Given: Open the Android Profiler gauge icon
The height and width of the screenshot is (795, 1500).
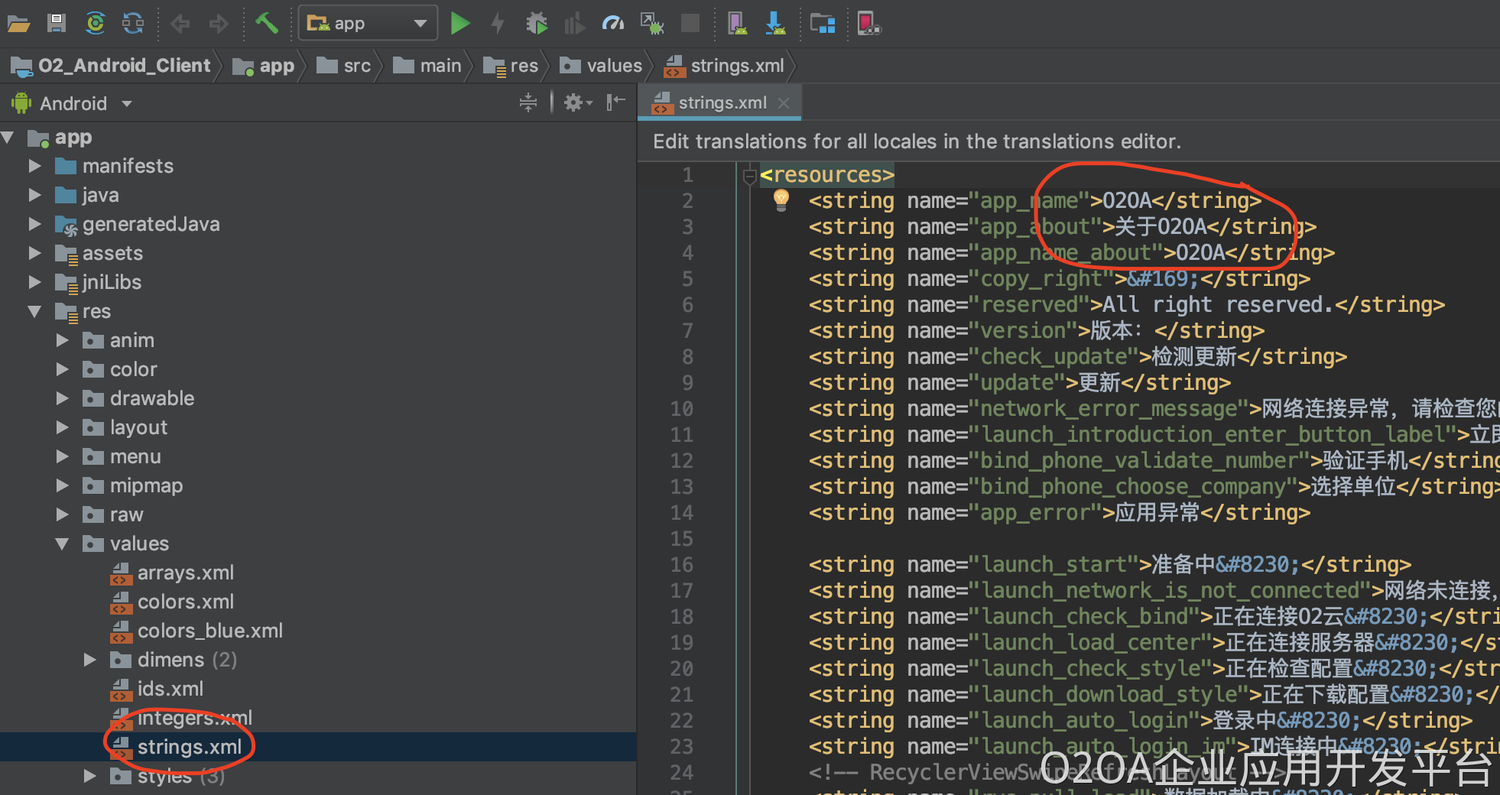Looking at the screenshot, I should pos(613,23).
